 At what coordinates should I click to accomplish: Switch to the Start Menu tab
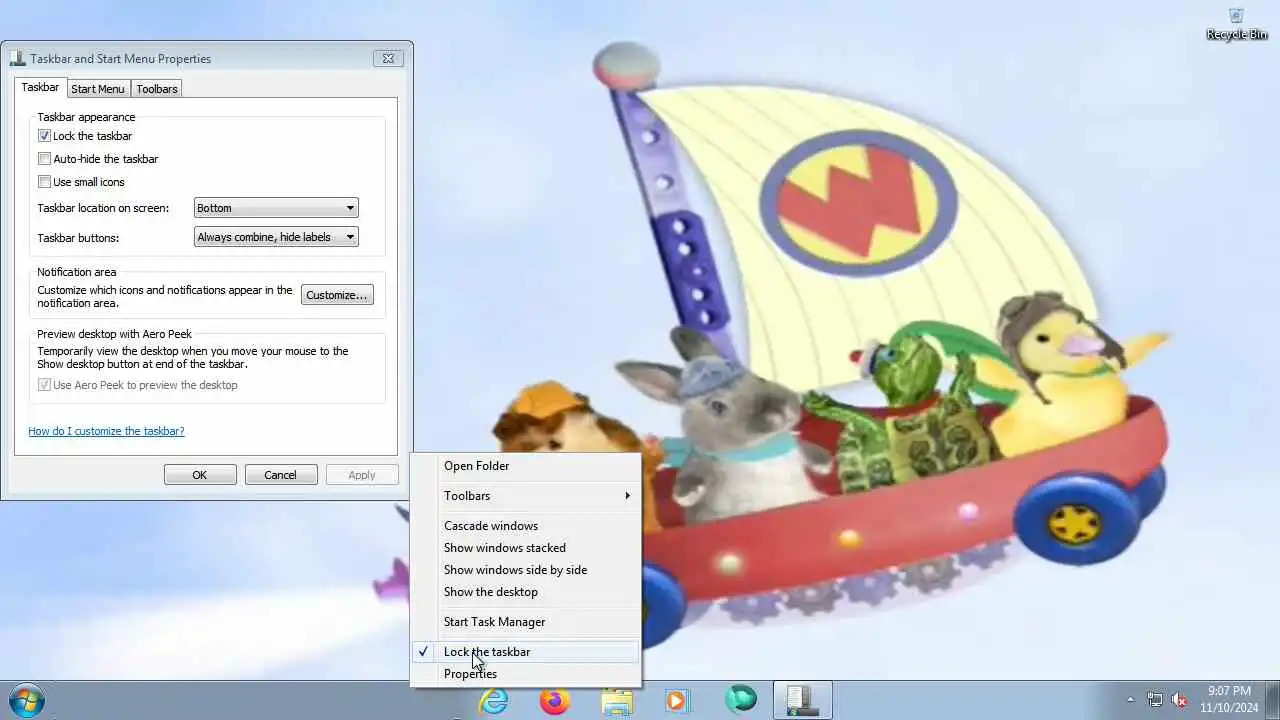point(98,89)
